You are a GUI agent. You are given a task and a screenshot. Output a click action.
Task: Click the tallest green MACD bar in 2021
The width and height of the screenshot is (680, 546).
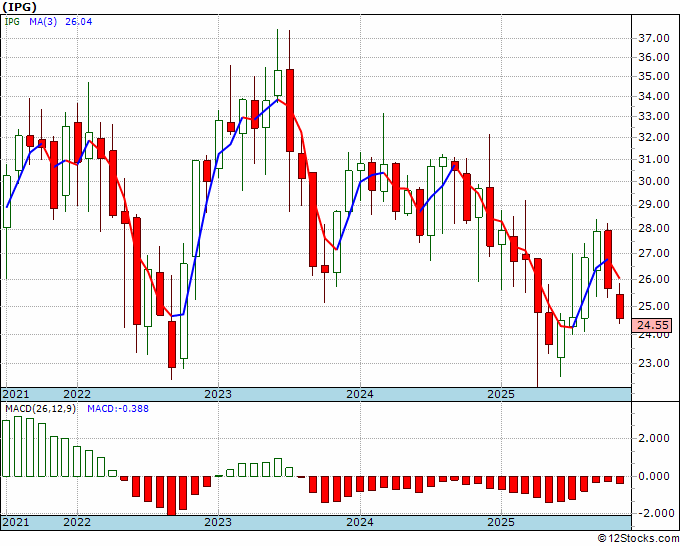click(18, 447)
